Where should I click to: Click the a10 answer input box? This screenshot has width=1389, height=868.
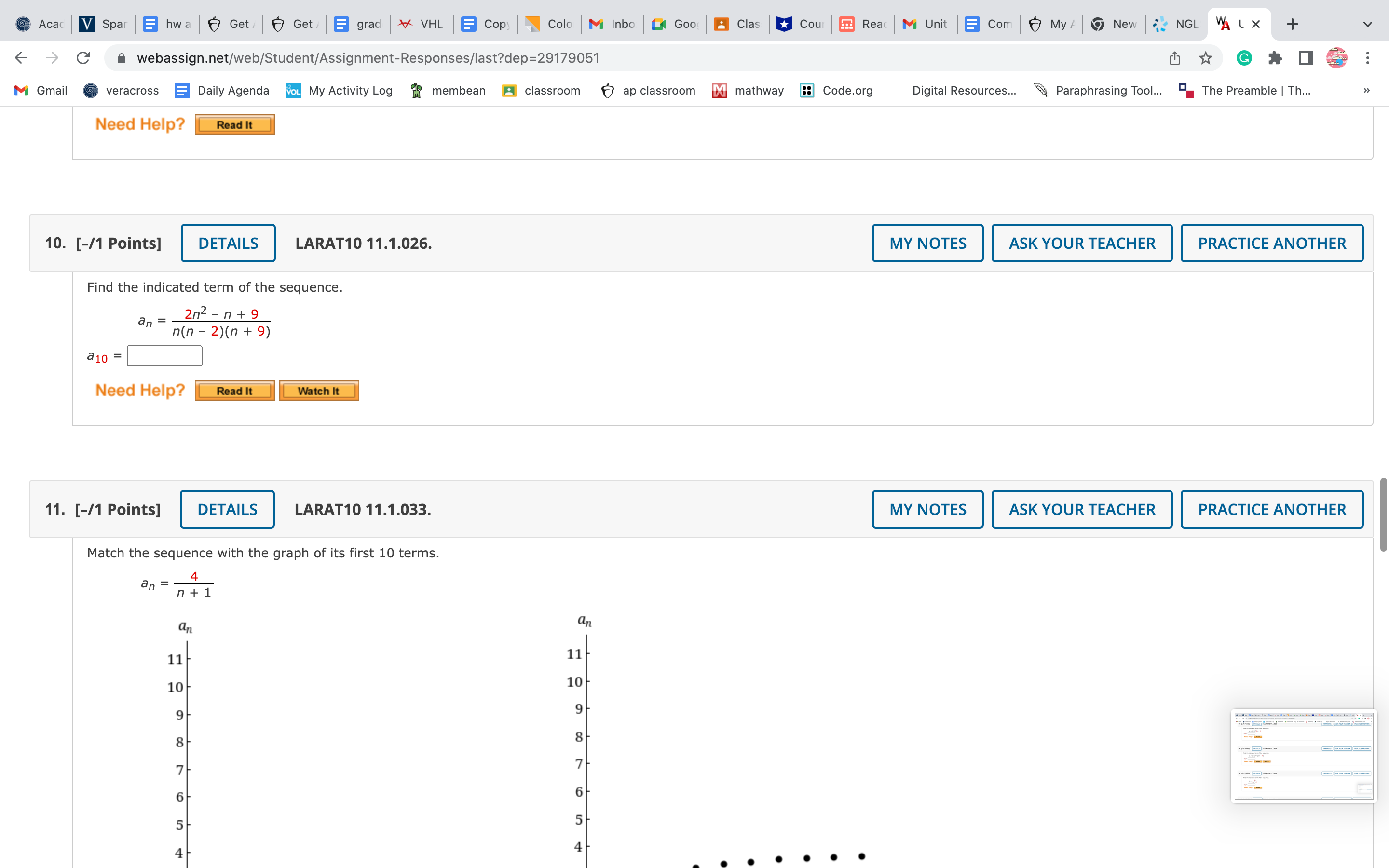(164, 356)
